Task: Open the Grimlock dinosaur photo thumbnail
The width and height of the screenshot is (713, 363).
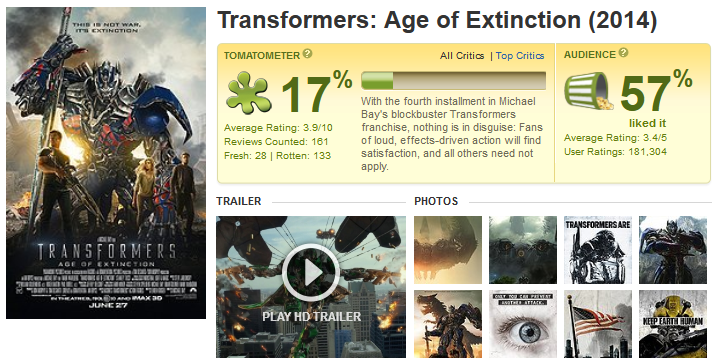Action: pos(448,324)
